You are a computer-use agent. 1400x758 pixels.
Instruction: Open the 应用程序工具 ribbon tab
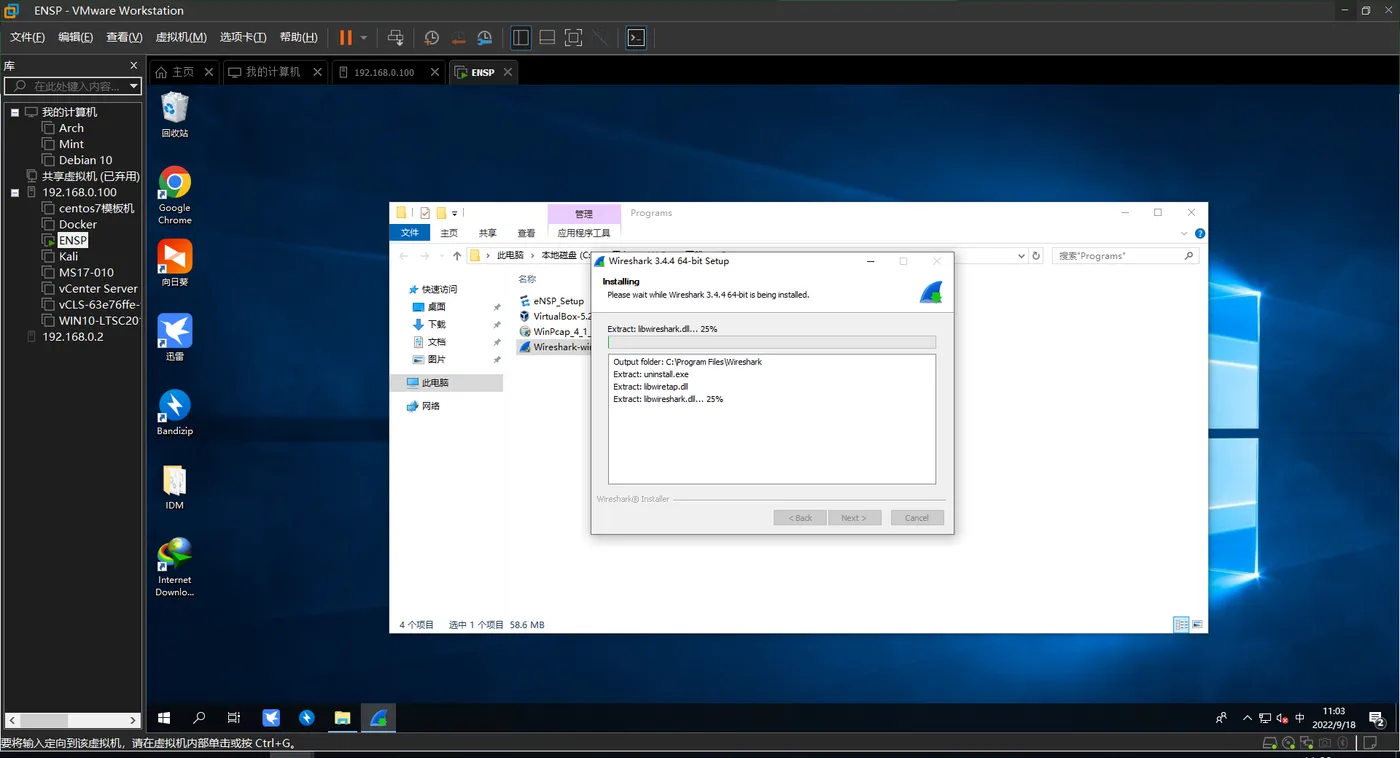click(584, 233)
